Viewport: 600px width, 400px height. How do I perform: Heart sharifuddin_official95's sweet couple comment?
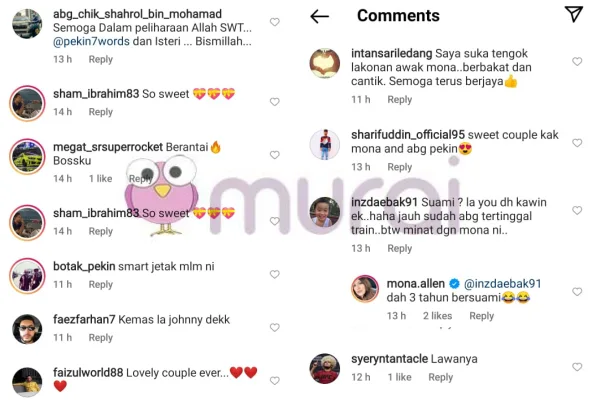577,143
